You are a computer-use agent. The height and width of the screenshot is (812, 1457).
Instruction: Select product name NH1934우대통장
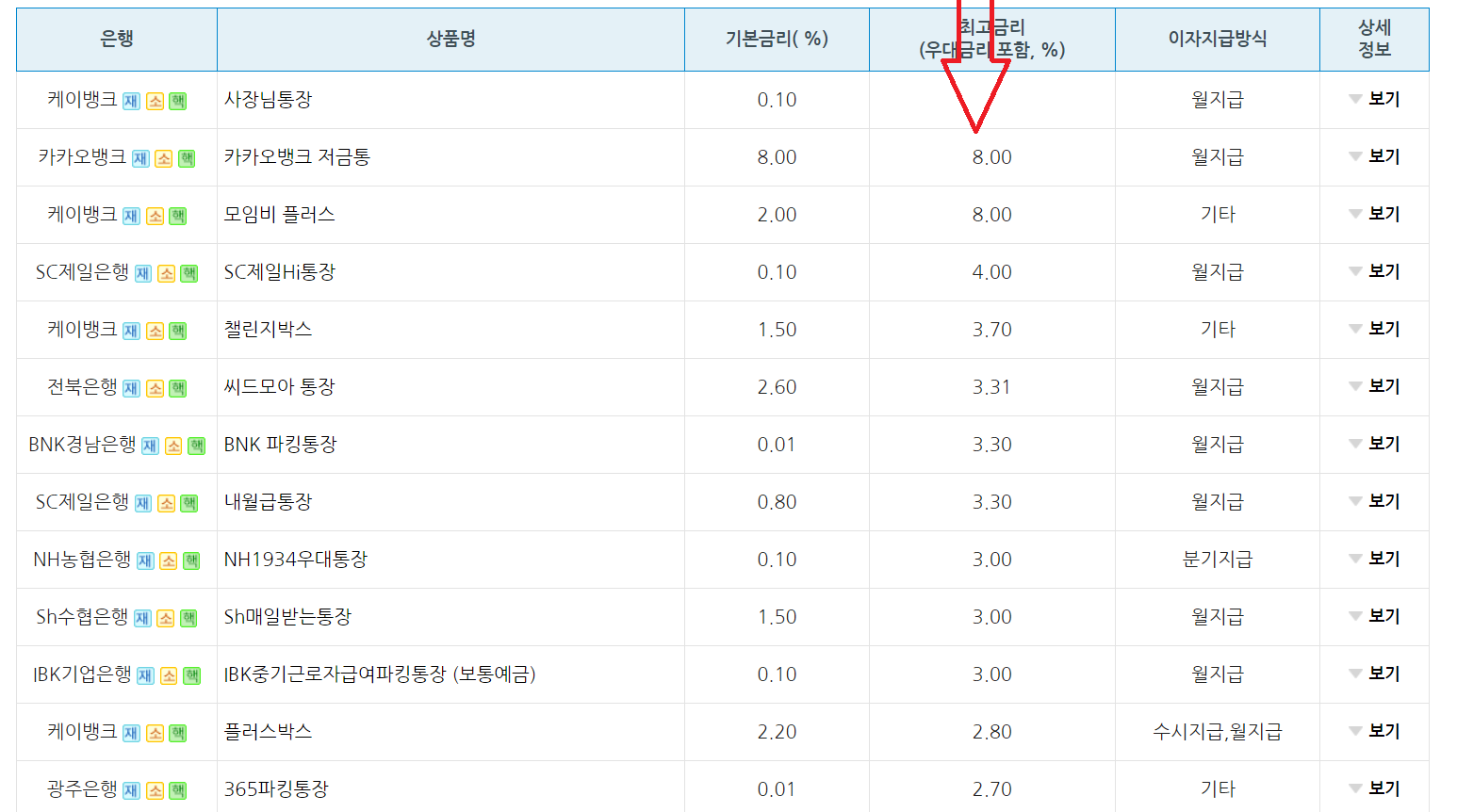(296, 559)
